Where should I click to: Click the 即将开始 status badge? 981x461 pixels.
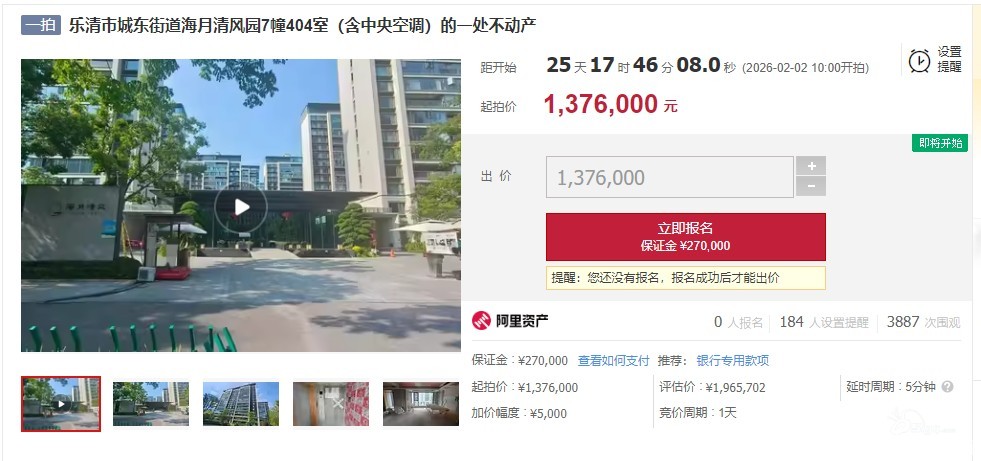[x=940, y=143]
